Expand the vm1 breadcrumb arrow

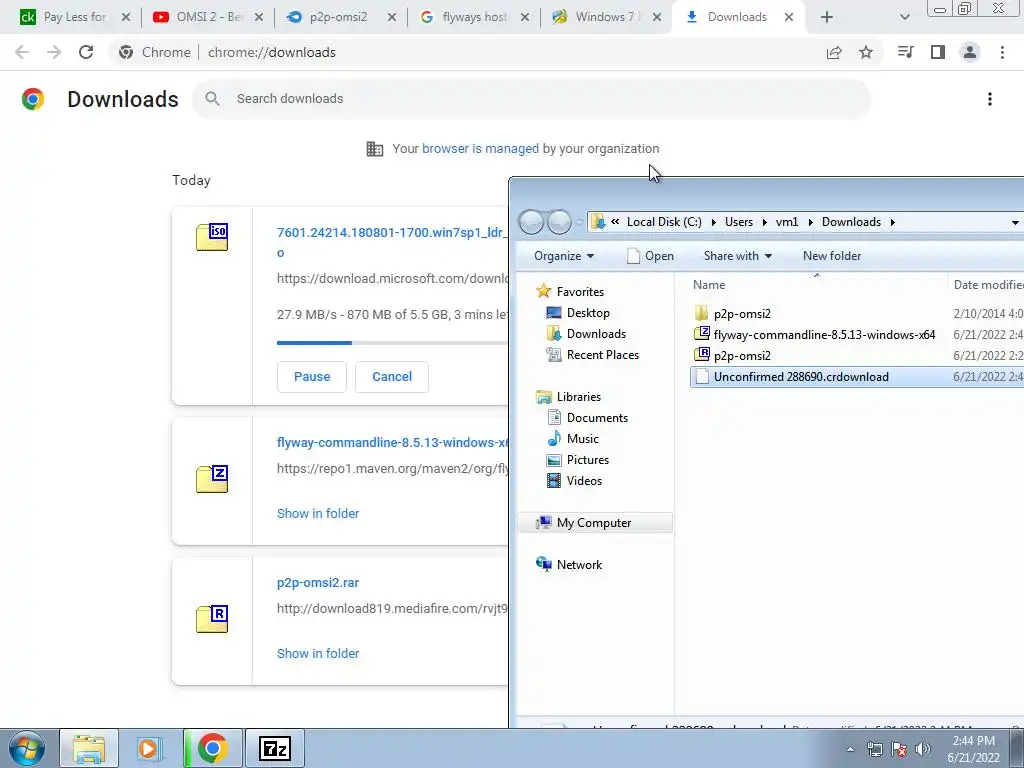pos(810,222)
